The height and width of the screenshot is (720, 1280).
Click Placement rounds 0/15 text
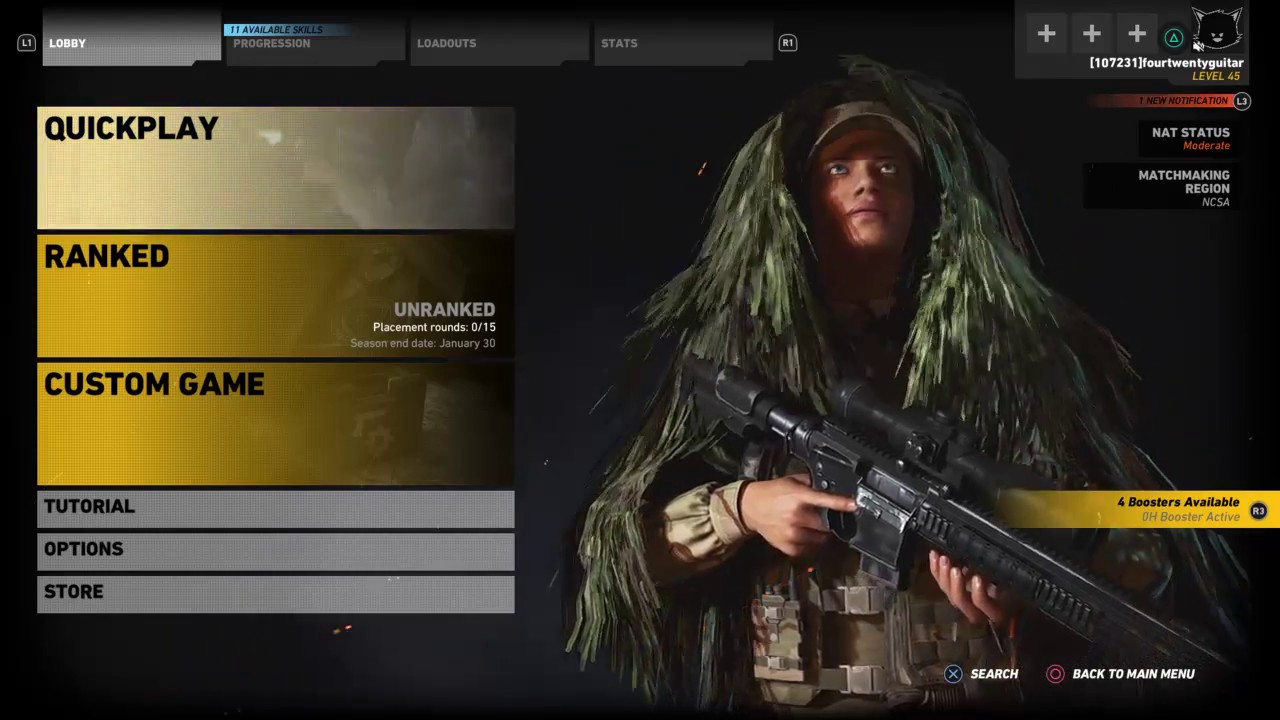434,327
